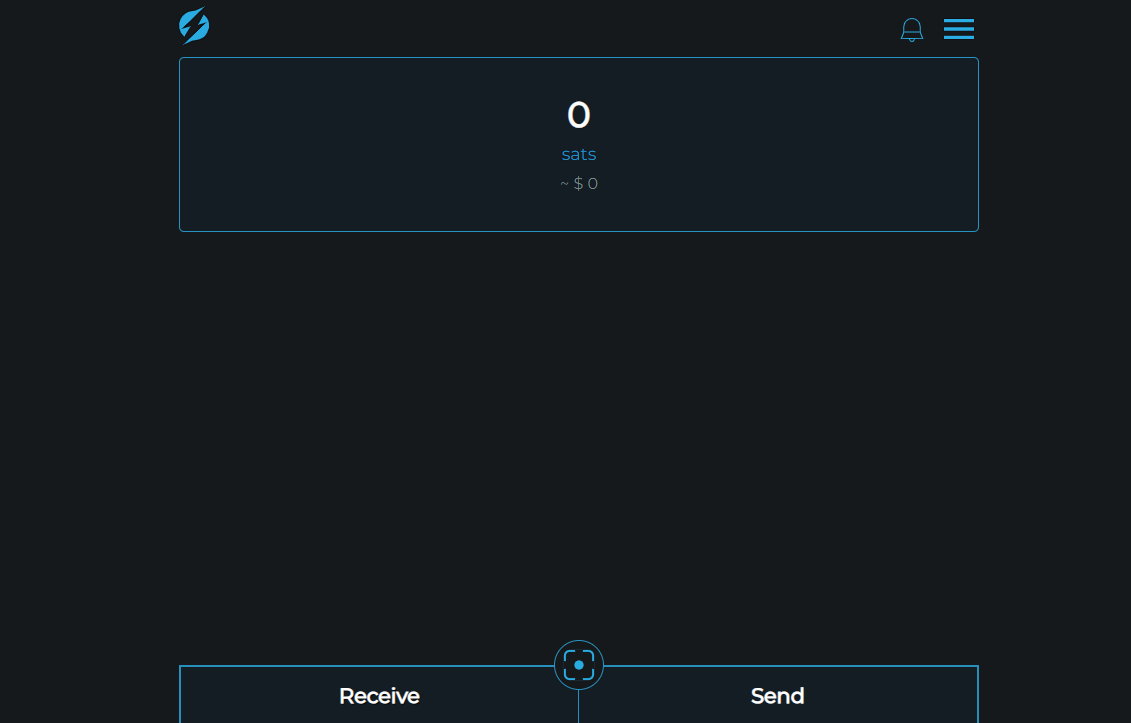Click the ~ $ 0 fiat value
1131x723 pixels.
tap(579, 184)
